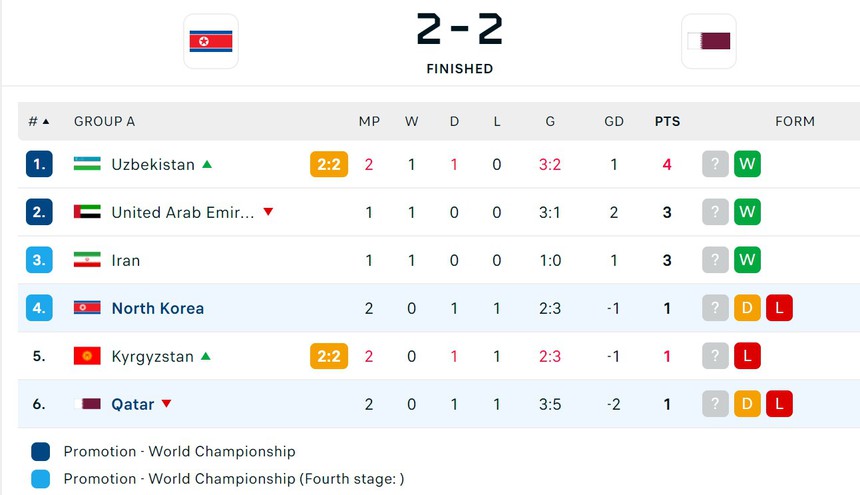Open the Qatar team link in standings

pos(133,404)
